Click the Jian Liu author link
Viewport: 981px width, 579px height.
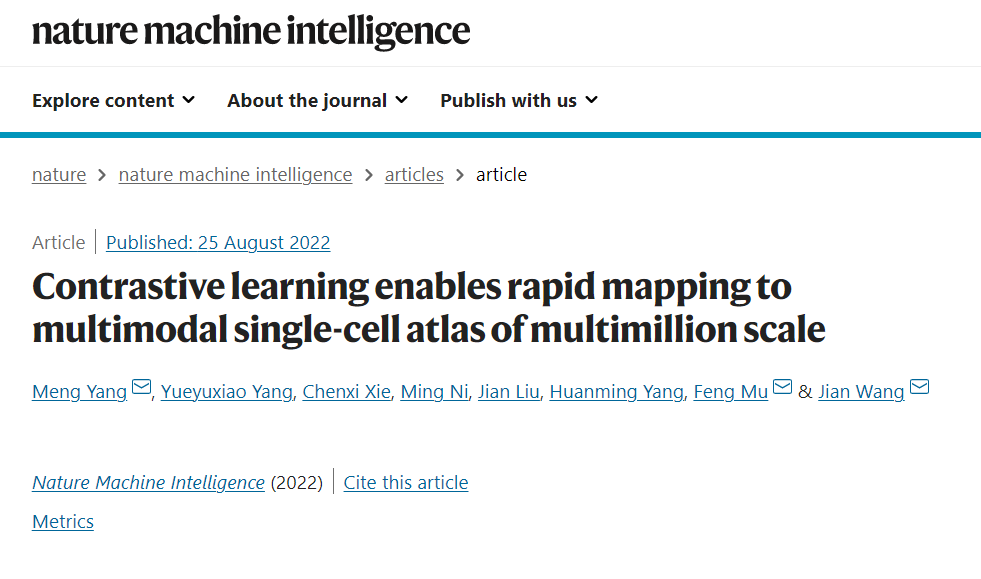point(509,392)
